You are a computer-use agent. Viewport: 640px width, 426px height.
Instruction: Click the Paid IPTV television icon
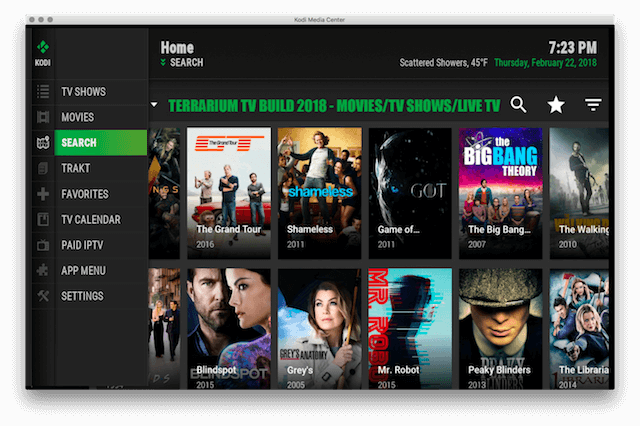tap(43, 245)
